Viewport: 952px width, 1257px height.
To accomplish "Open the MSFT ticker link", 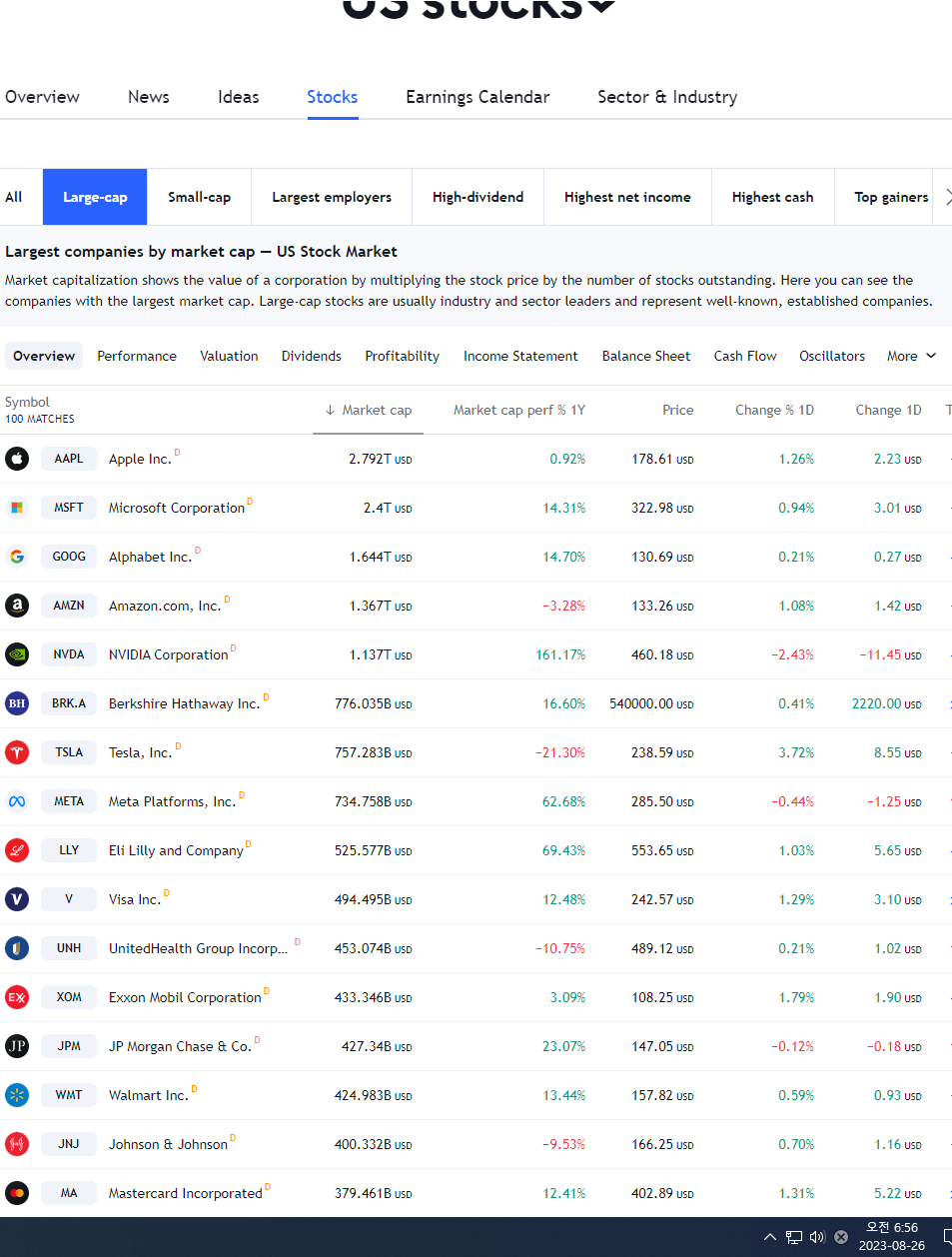I will (x=69, y=508).
